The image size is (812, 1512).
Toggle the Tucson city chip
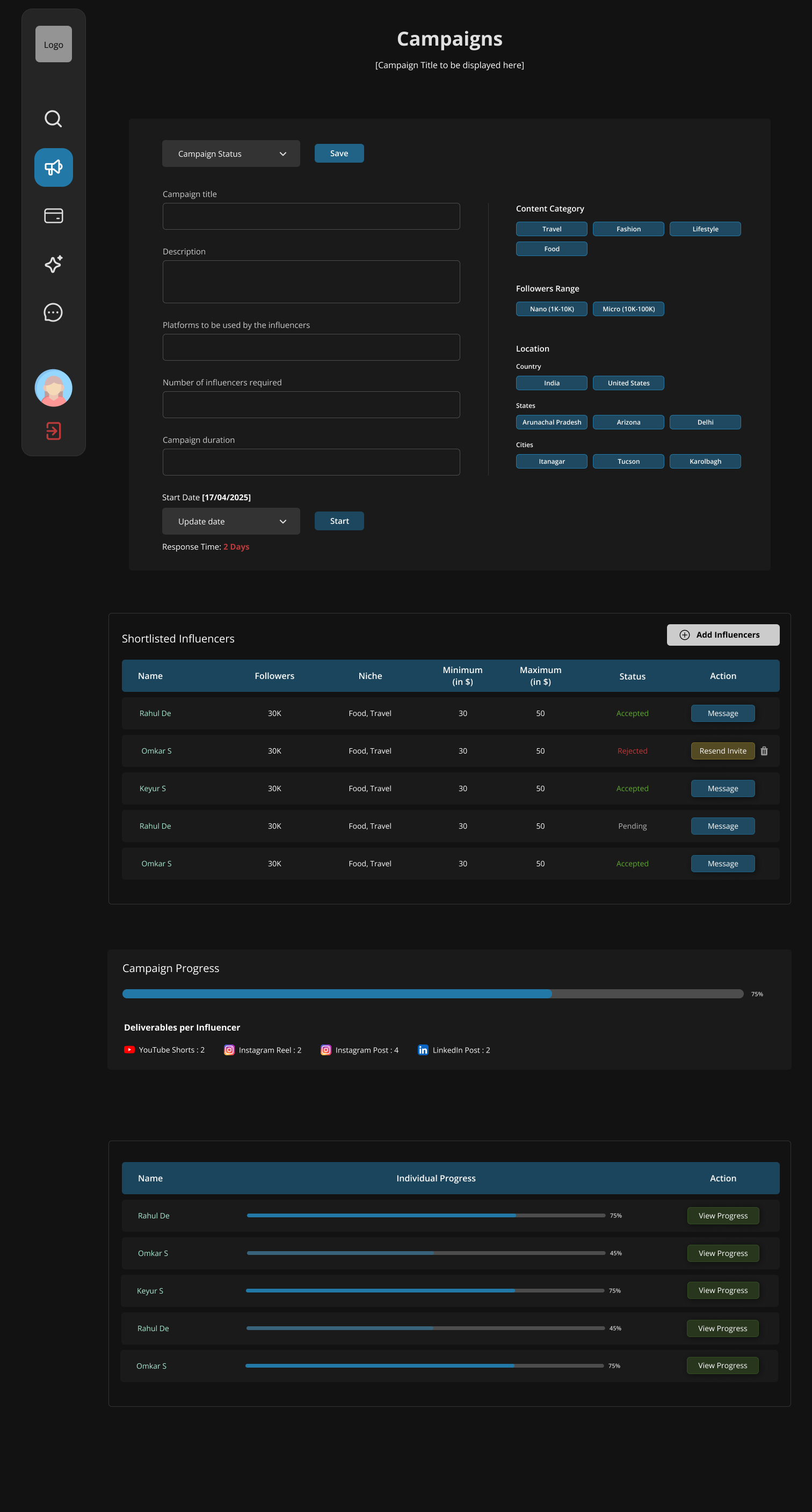coord(628,462)
